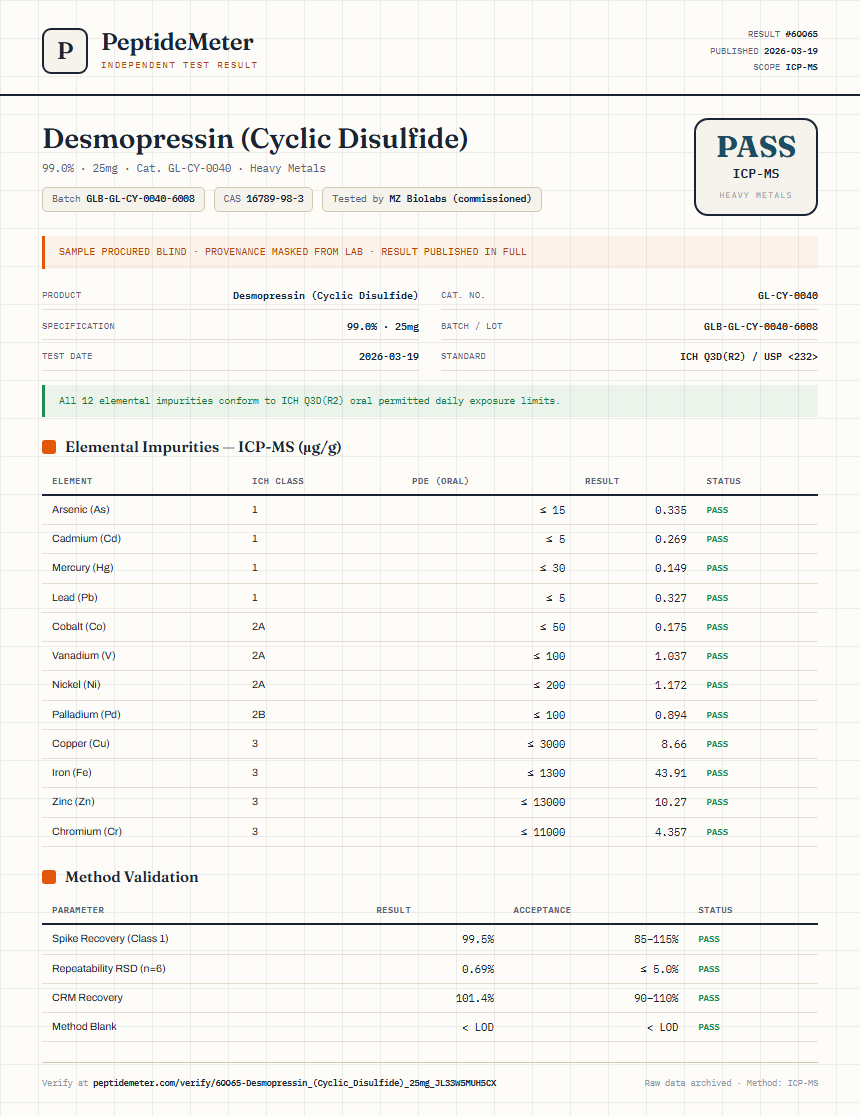Click the Cat. No. value GL-CY-0040
The height and width of the screenshot is (1116, 860).
click(788, 295)
